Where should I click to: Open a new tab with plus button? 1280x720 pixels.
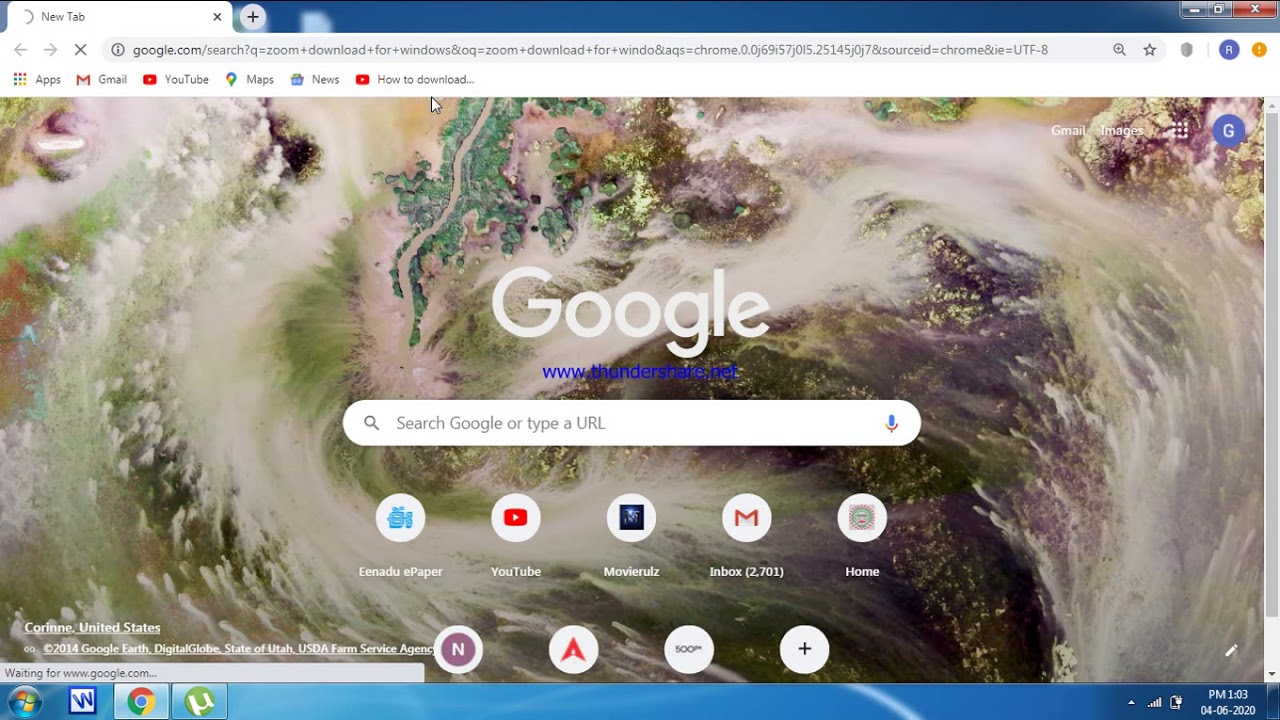point(253,17)
